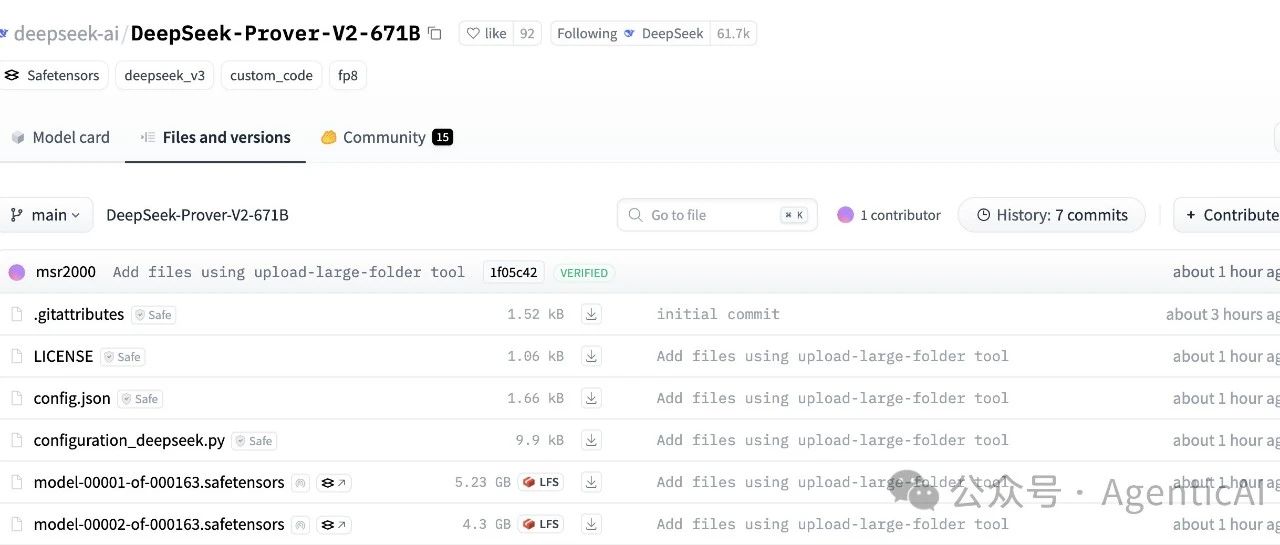View the 1 contributor link

tap(889, 215)
